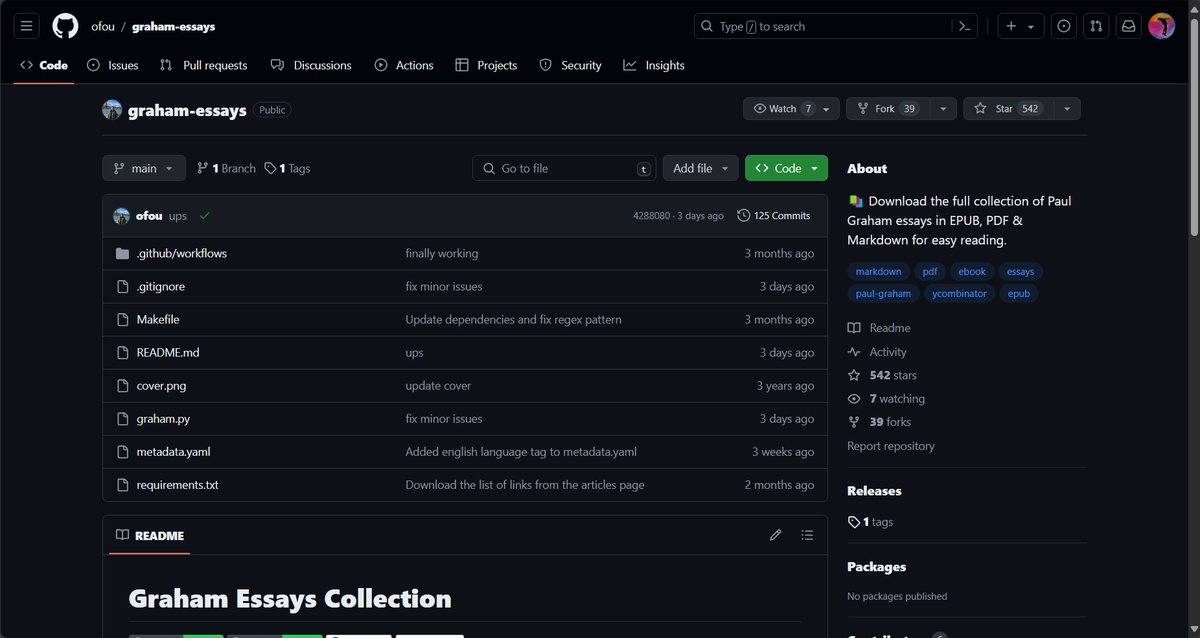Click the ycombinator topic tag
Viewport: 1200px width, 638px height.
pos(959,294)
